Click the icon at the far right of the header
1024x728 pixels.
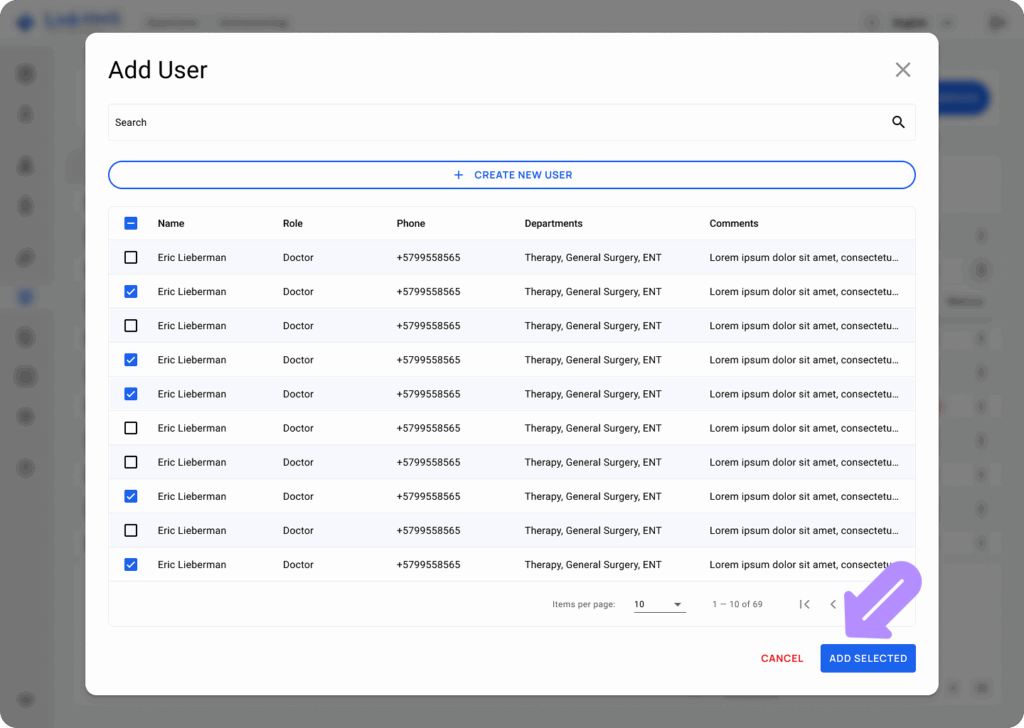(995, 21)
